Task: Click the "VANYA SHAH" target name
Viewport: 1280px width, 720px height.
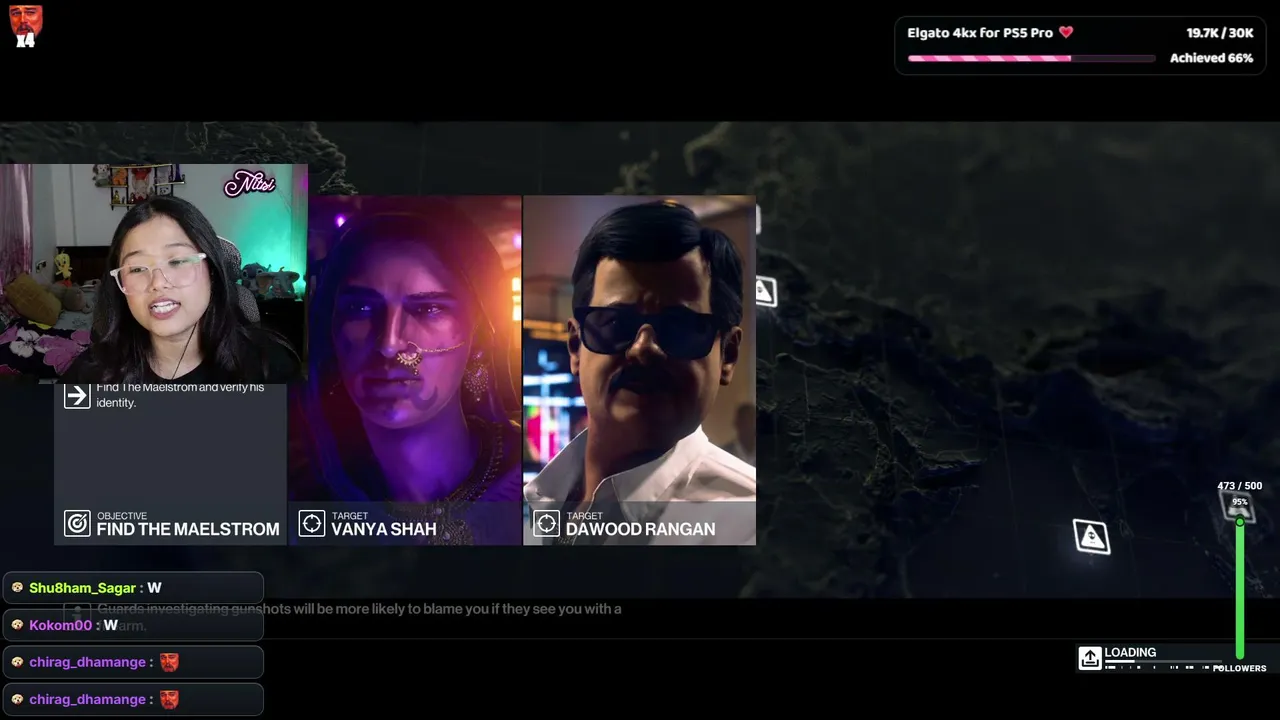Action: tap(384, 529)
